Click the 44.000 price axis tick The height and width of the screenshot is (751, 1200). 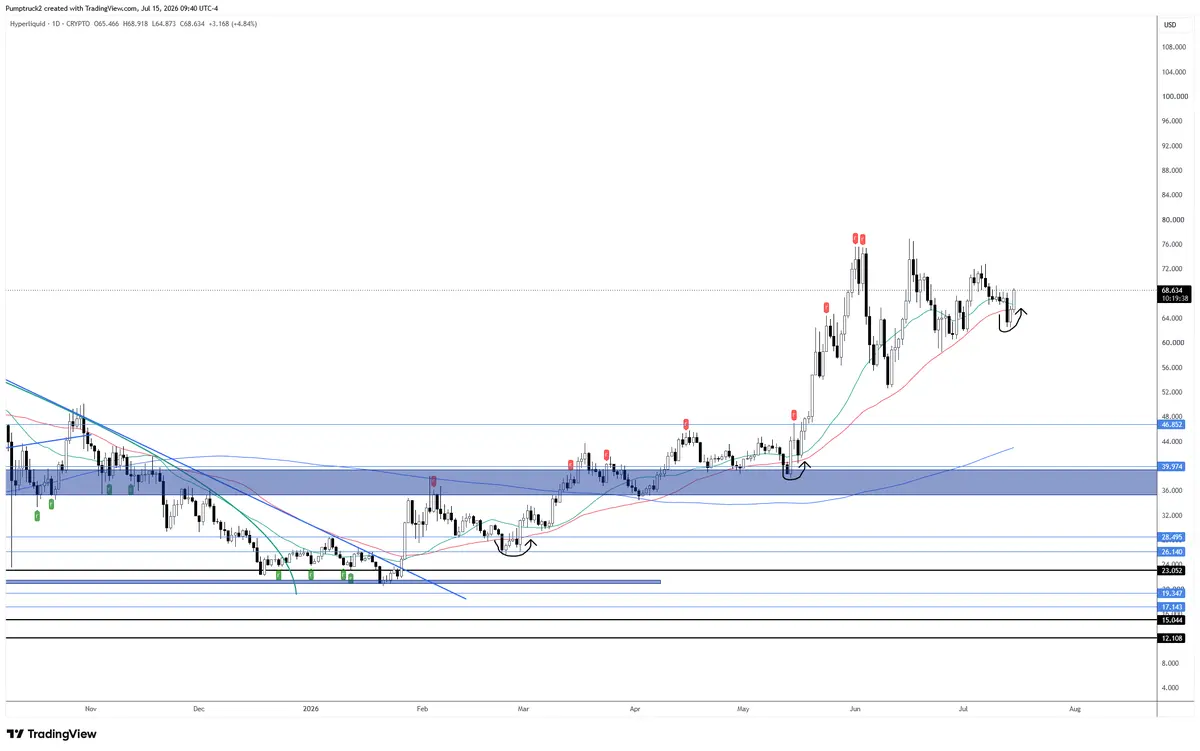click(x=1173, y=441)
